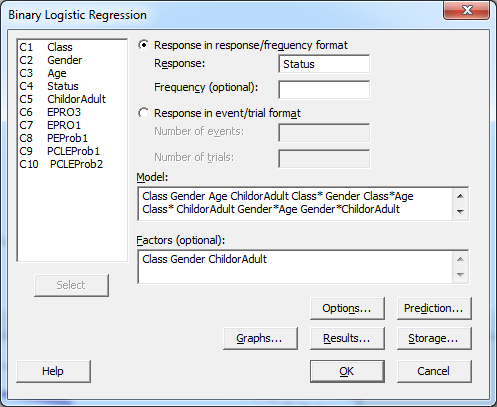Select response/frequency format radio button
Image resolution: width=497 pixels, height=407 pixels.
click(144, 45)
